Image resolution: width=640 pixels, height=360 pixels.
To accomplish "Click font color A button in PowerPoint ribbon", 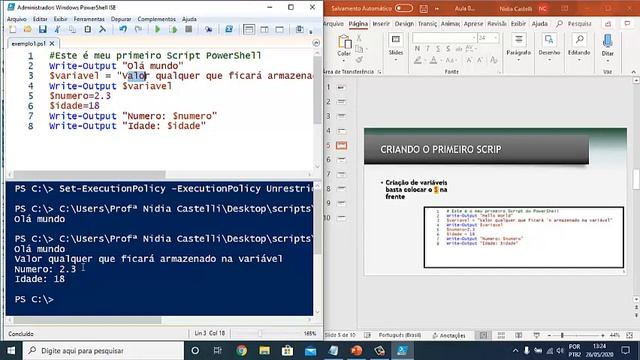I will click(x=433, y=60).
